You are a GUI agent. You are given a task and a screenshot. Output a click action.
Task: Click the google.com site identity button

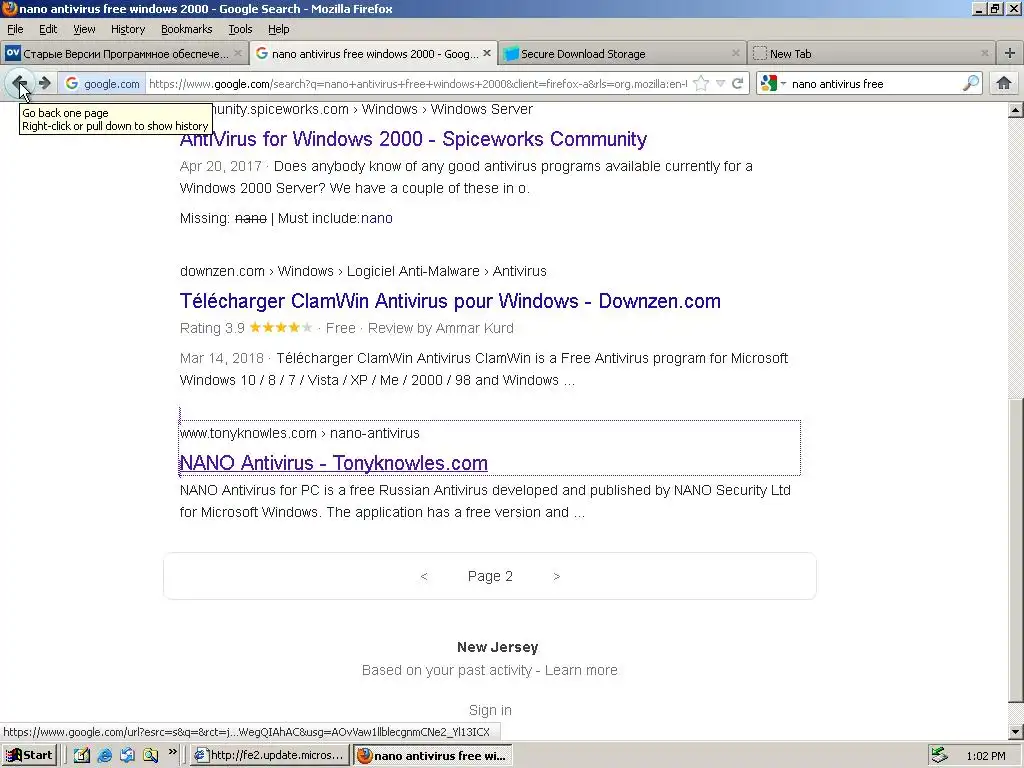(x=102, y=84)
